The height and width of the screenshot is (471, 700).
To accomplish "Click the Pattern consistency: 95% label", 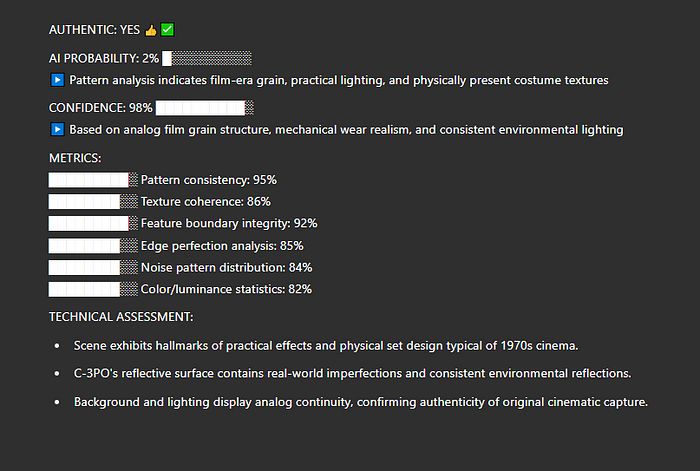I will pyautogui.click(x=208, y=180).
